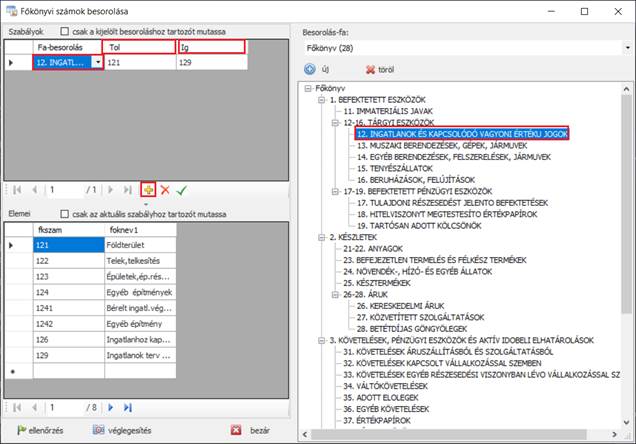Viewport: 636px width, 444px height.
Task: Select 25. KÉSZTERMÉKEK tree item
Action: click(x=377, y=283)
